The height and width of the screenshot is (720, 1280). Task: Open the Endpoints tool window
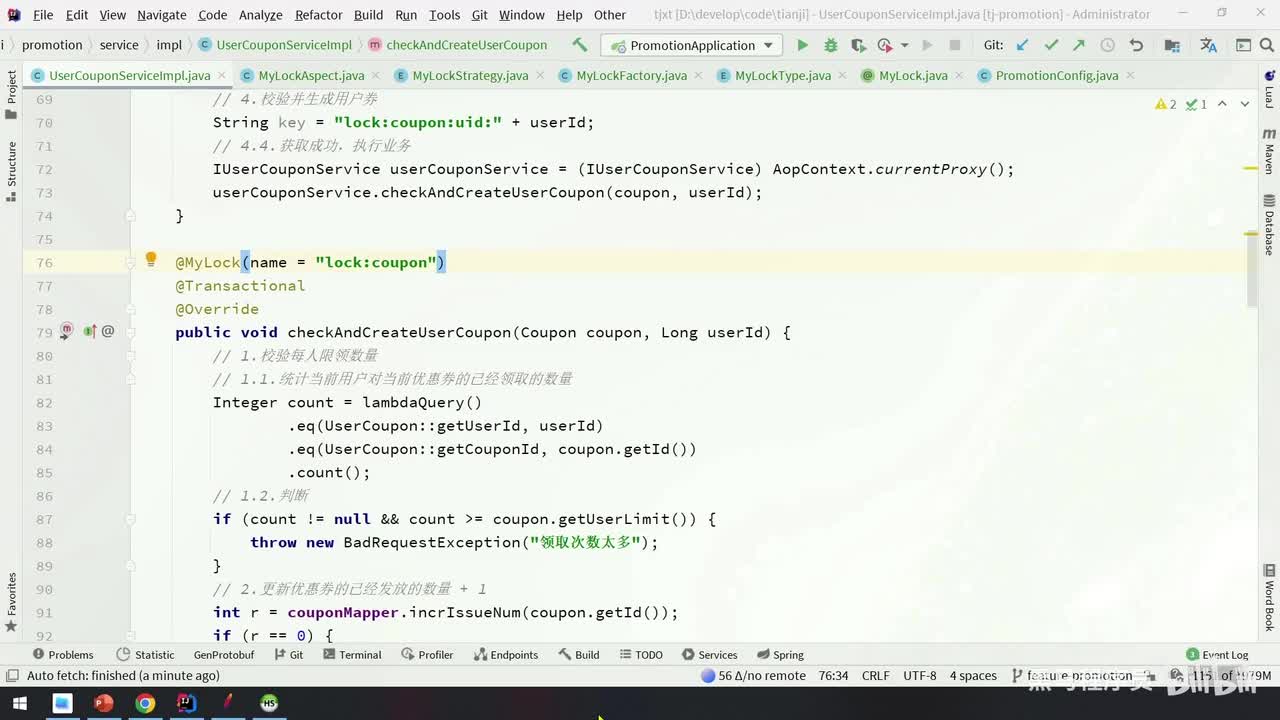(x=505, y=655)
